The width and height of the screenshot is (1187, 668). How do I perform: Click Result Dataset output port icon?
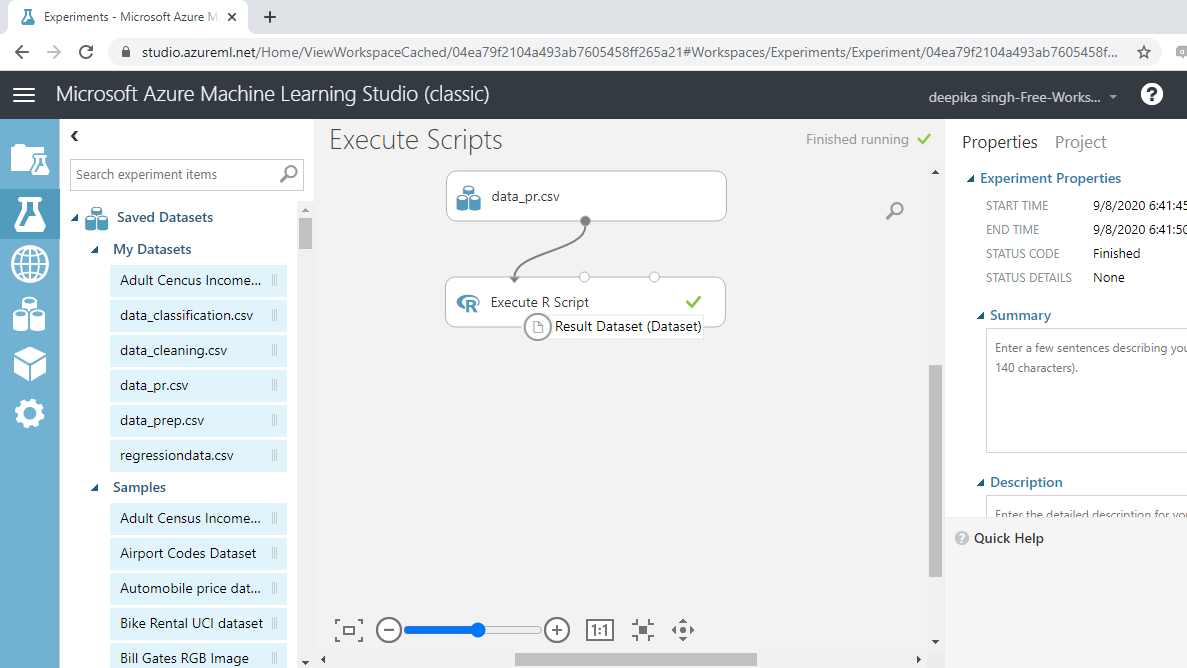coord(537,327)
